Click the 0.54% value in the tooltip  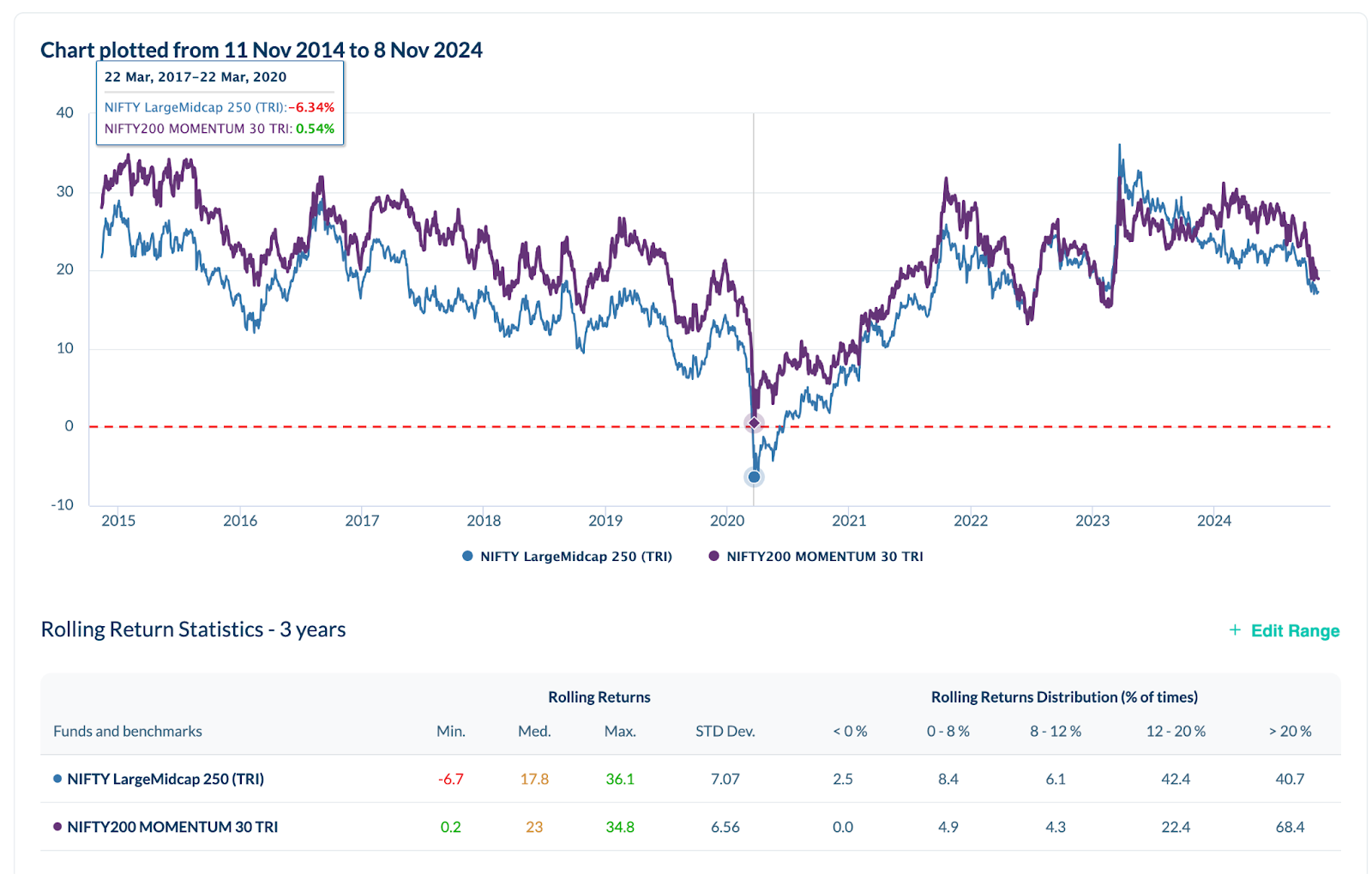[316, 129]
